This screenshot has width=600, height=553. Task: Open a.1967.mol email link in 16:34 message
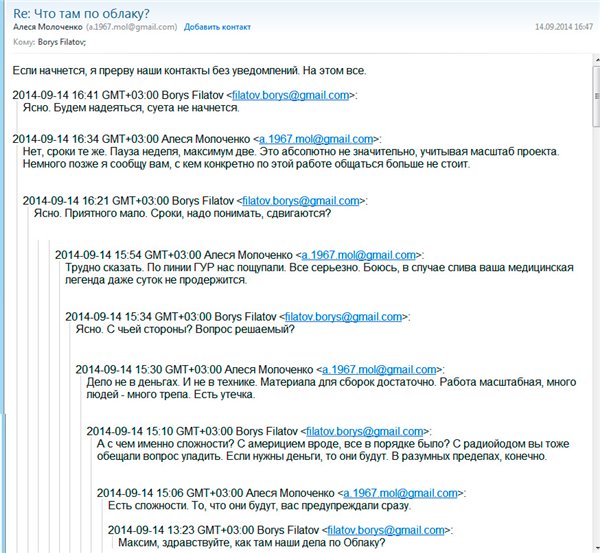[316, 139]
